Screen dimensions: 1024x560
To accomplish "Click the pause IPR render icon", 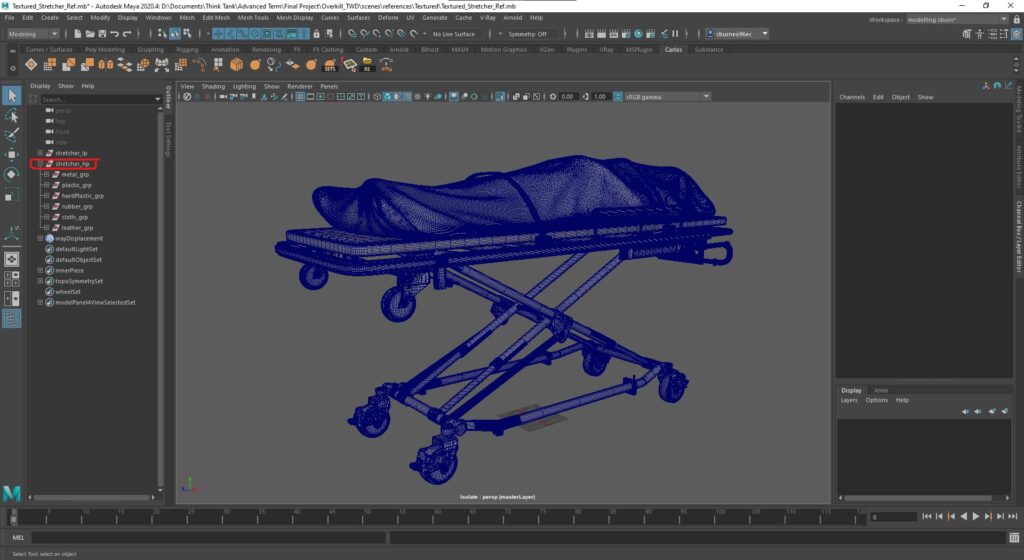I will click(x=675, y=34).
